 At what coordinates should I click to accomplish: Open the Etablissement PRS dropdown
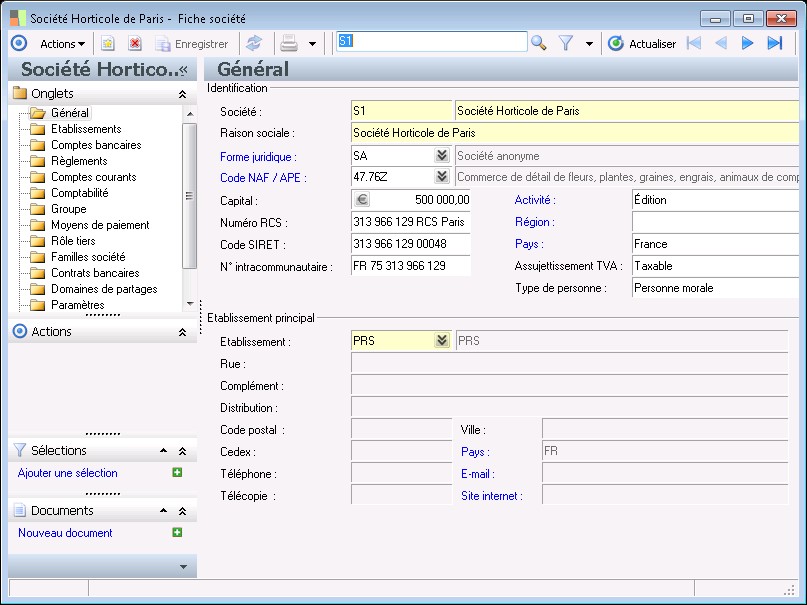[441, 341]
